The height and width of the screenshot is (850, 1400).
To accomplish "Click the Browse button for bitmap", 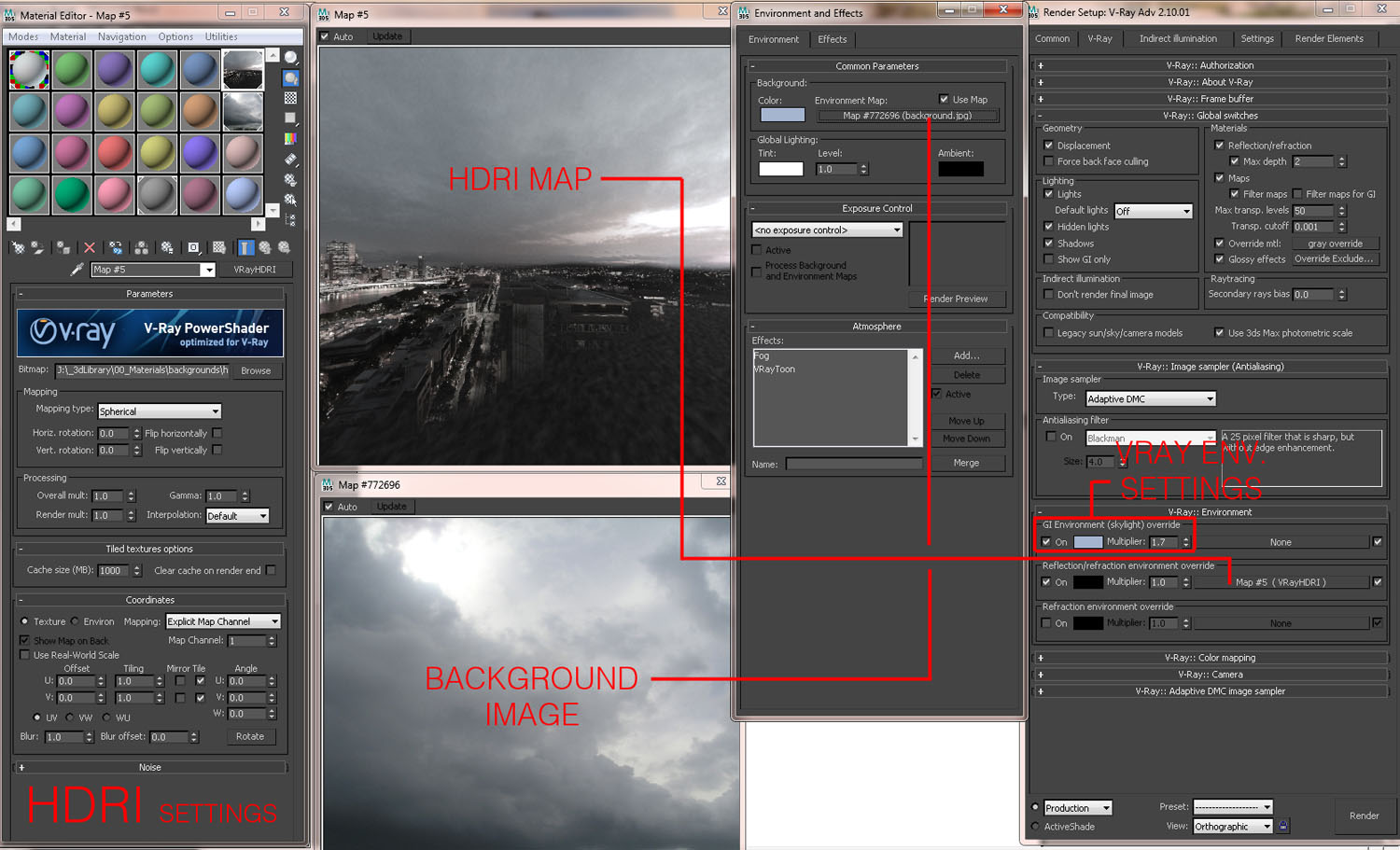I will click(256, 370).
